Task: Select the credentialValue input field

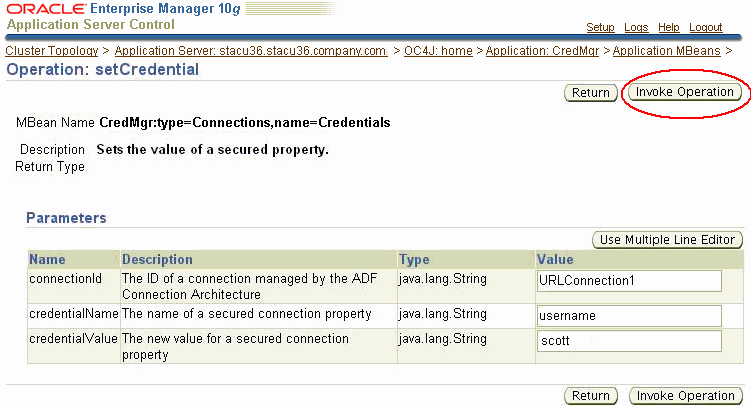Action: pos(629,341)
